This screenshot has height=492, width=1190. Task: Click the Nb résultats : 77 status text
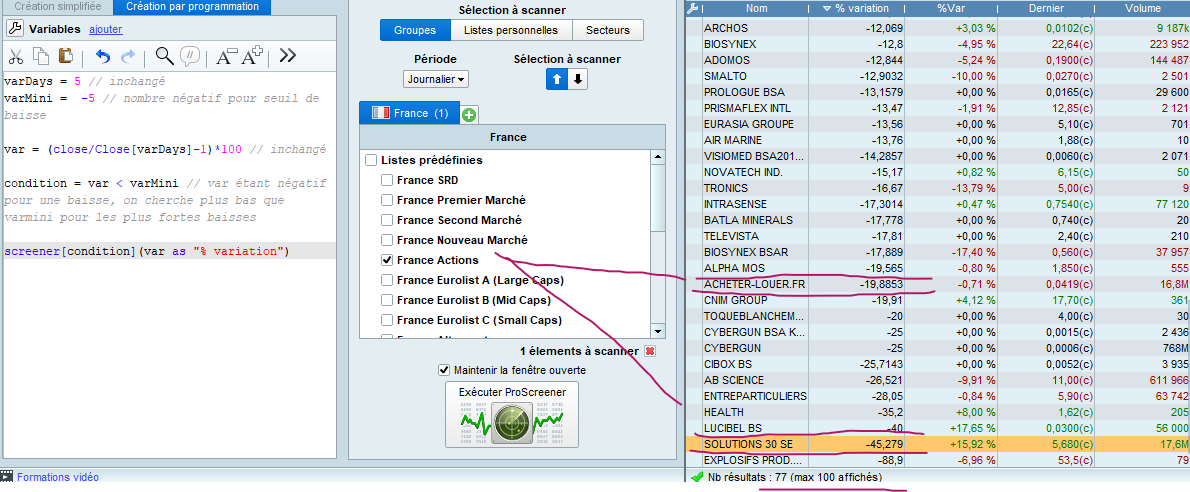click(x=795, y=478)
